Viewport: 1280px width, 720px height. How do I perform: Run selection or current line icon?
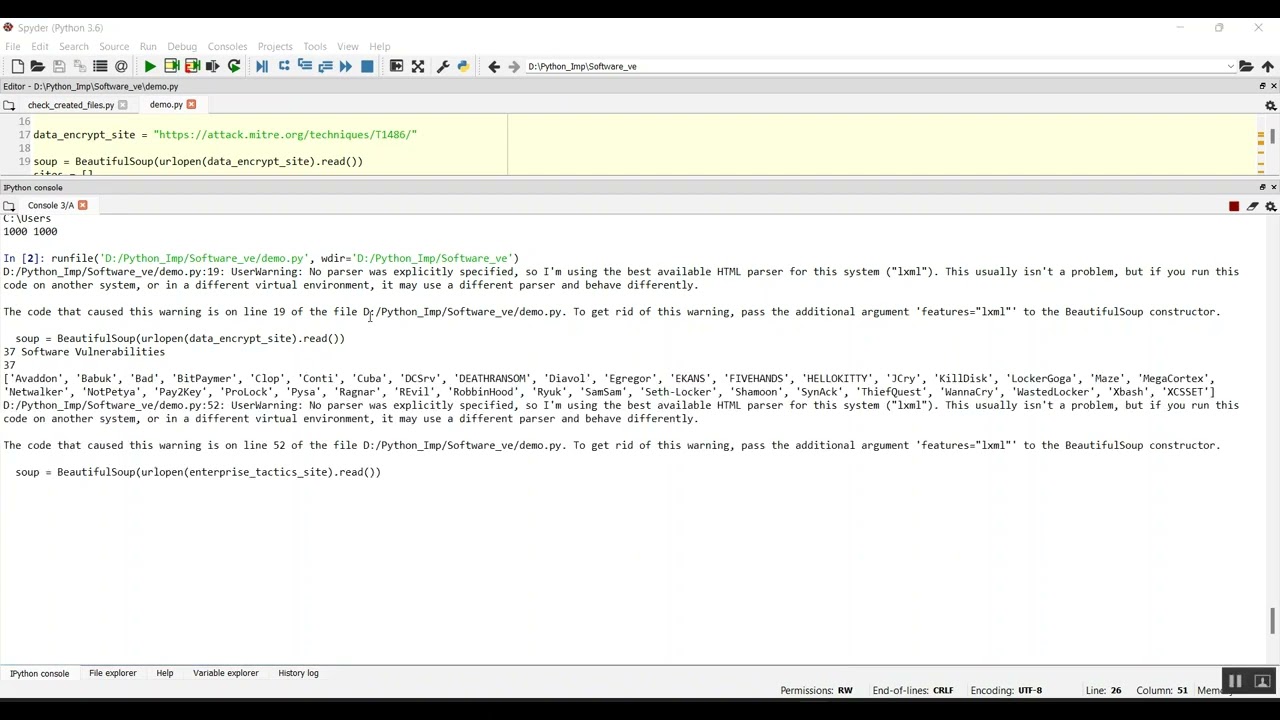pyautogui.click(x=212, y=66)
